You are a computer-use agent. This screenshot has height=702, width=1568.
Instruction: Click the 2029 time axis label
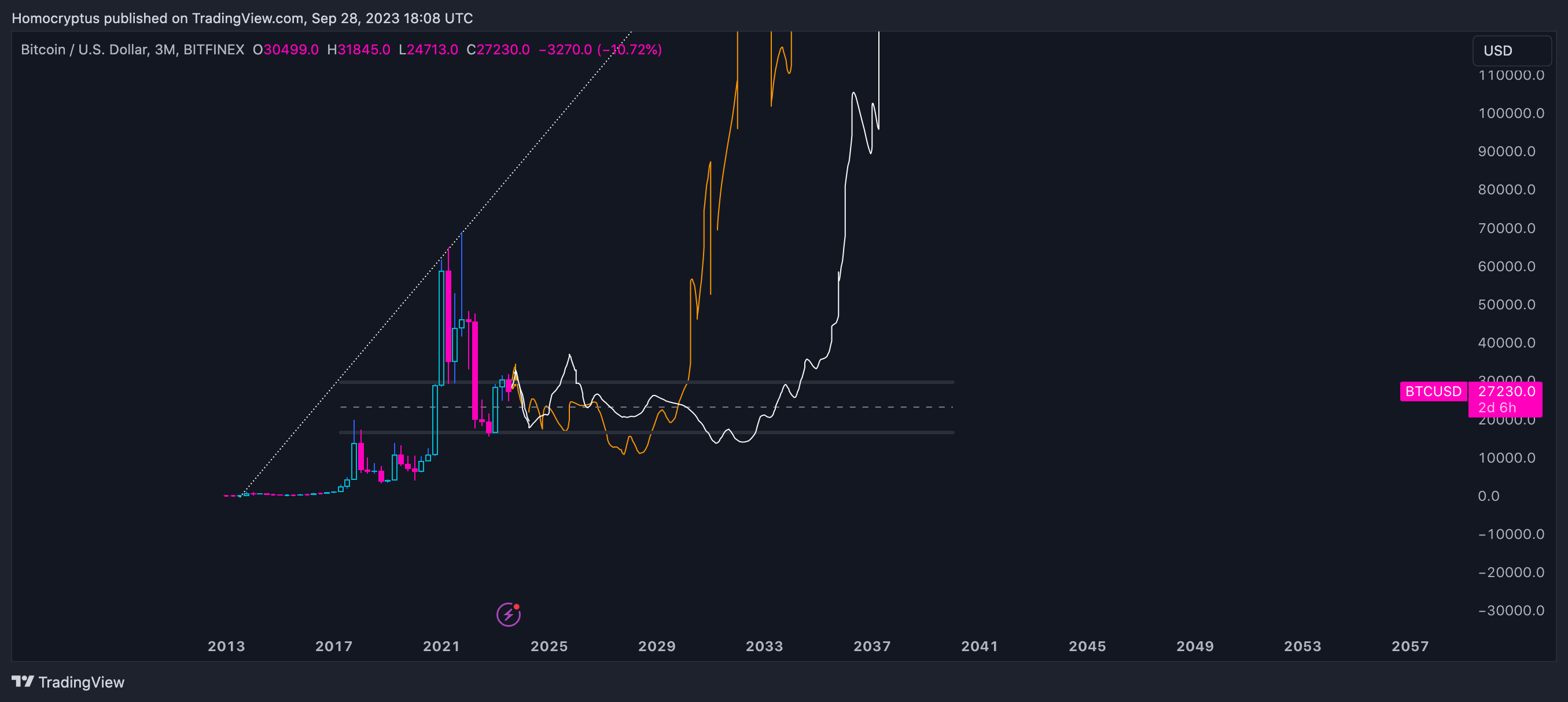click(657, 646)
